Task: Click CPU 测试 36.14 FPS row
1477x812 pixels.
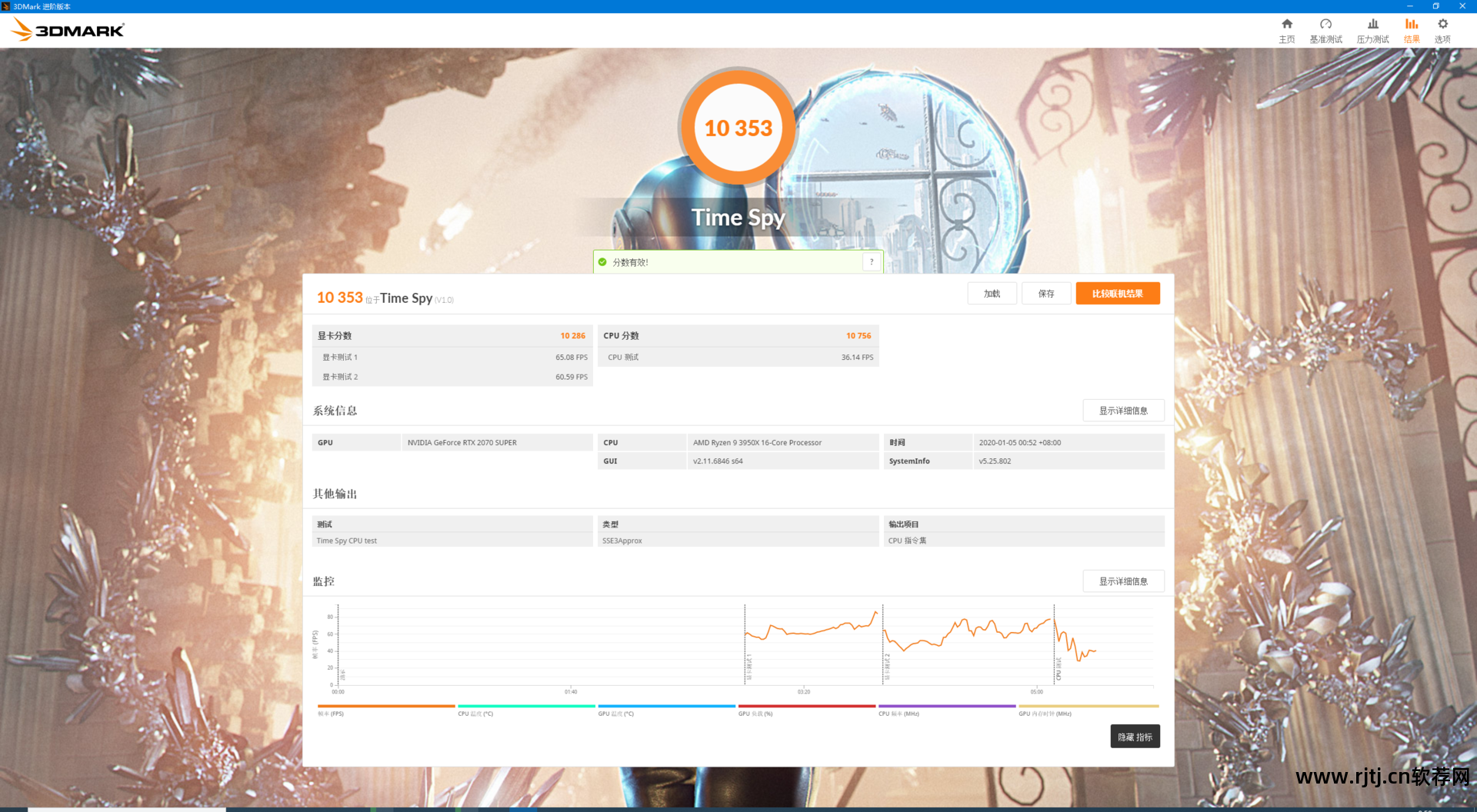Action: [738, 358]
